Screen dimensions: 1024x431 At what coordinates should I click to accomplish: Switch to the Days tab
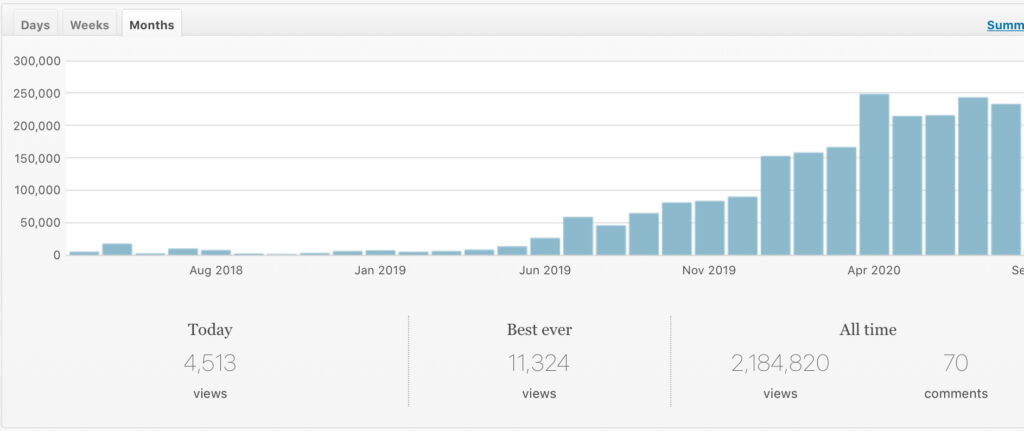point(35,25)
